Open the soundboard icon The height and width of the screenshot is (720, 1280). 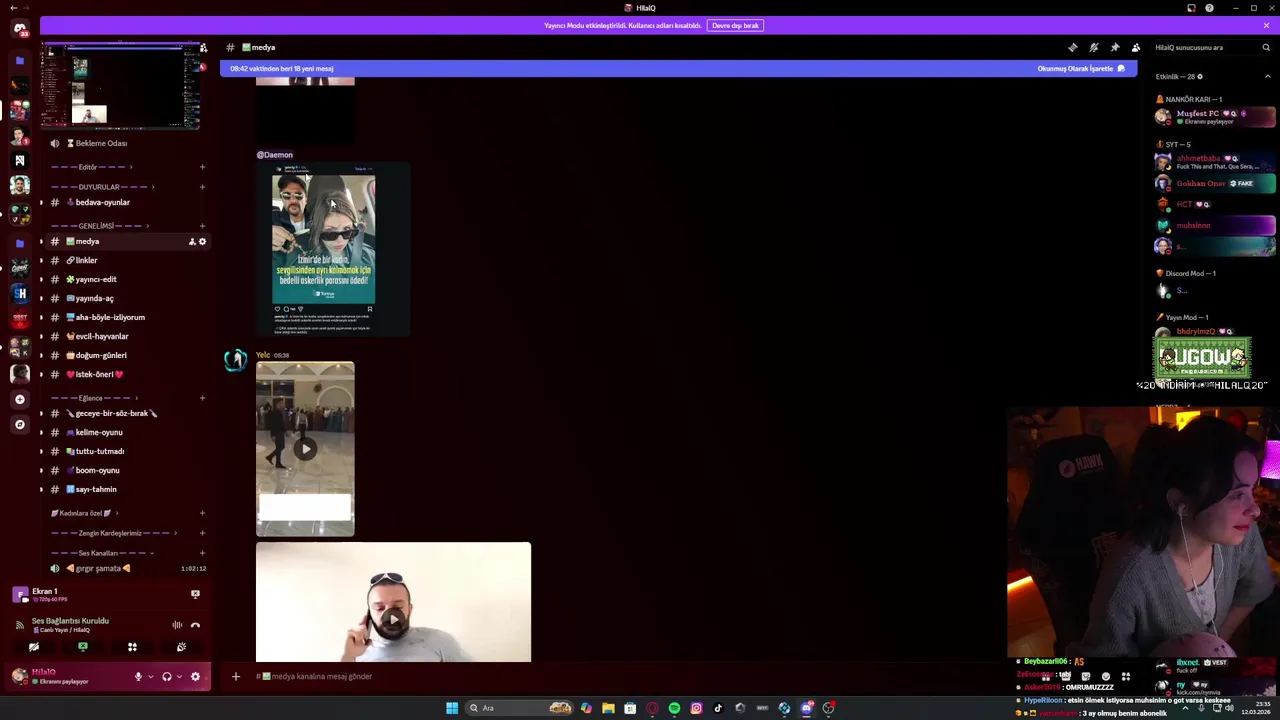click(x=181, y=647)
